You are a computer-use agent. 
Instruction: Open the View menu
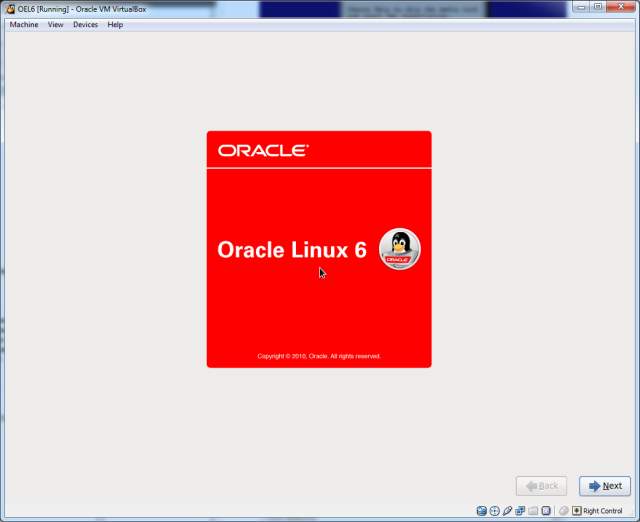click(56, 25)
